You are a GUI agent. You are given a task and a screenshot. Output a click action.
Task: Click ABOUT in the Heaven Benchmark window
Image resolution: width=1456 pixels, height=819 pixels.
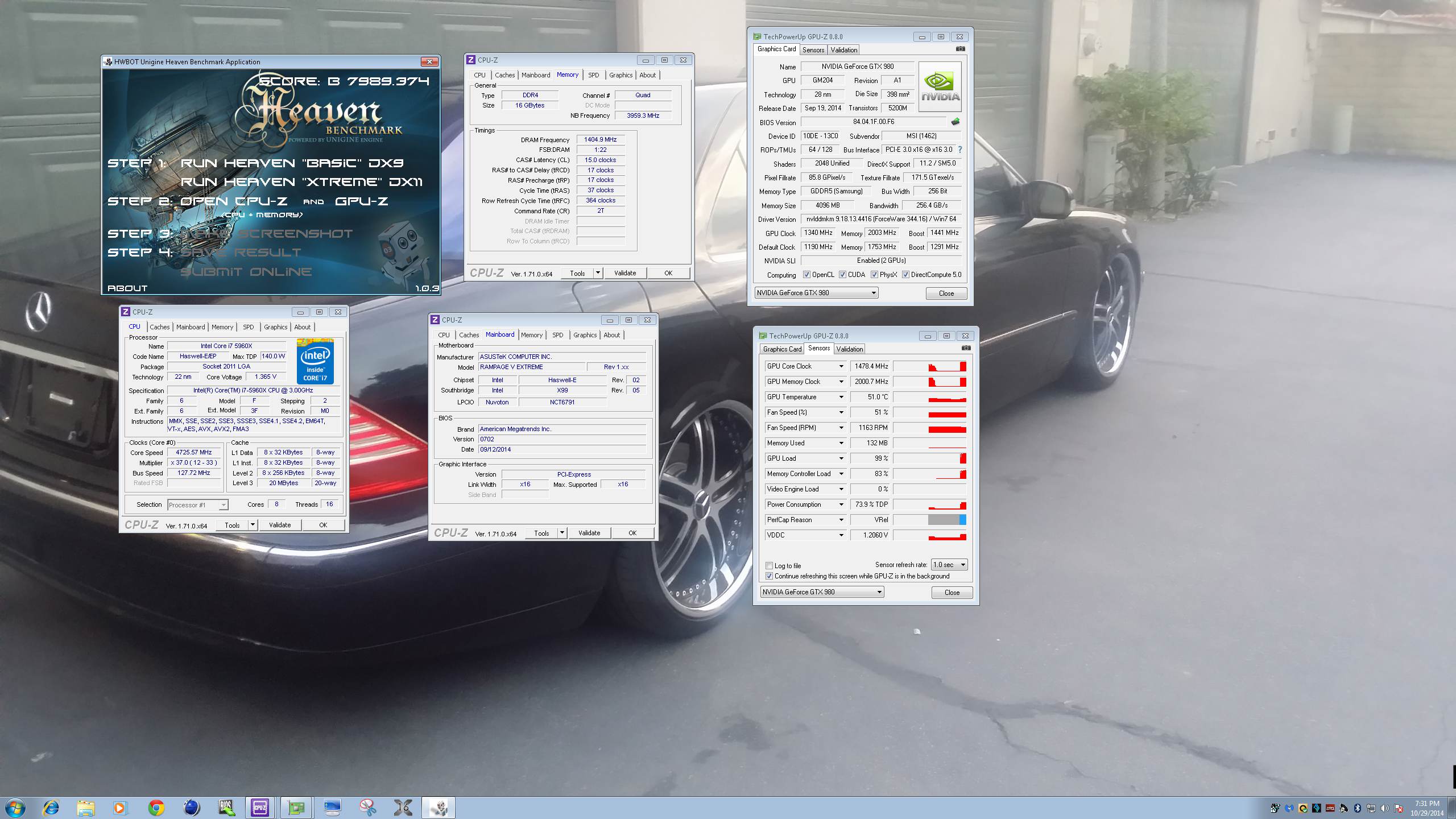[127, 288]
